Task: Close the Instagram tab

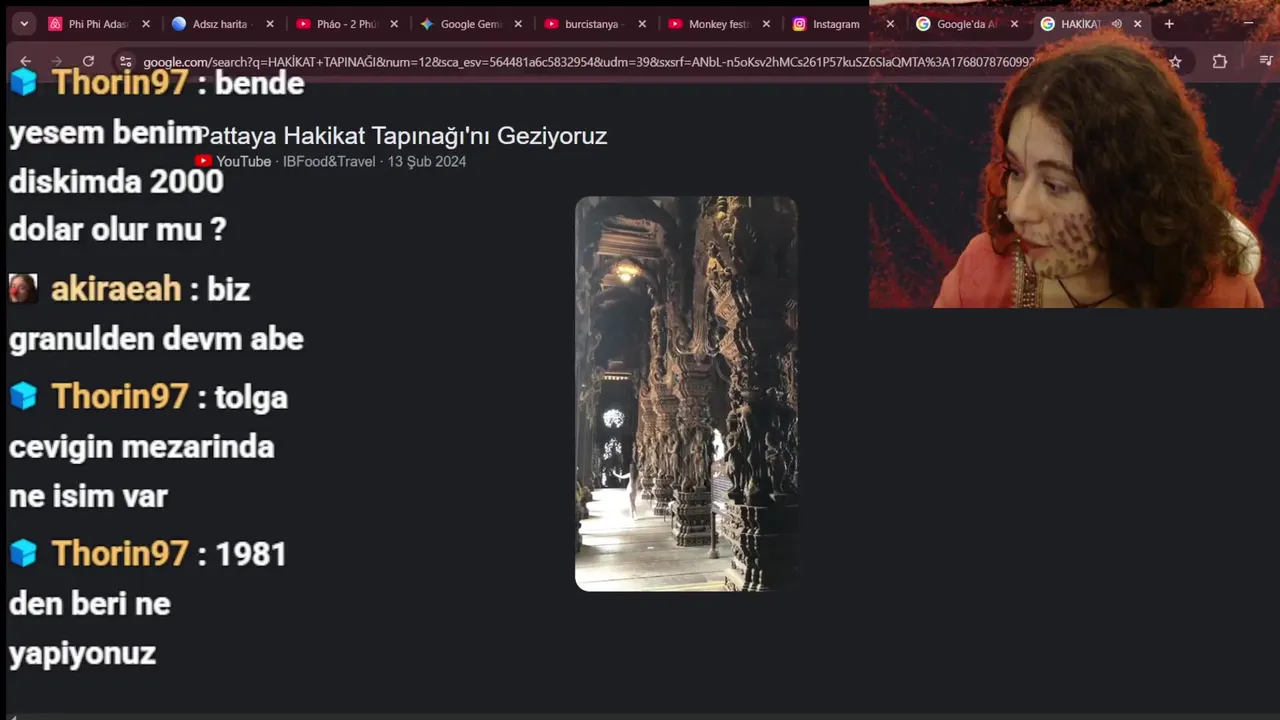Action: tap(890, 24)
